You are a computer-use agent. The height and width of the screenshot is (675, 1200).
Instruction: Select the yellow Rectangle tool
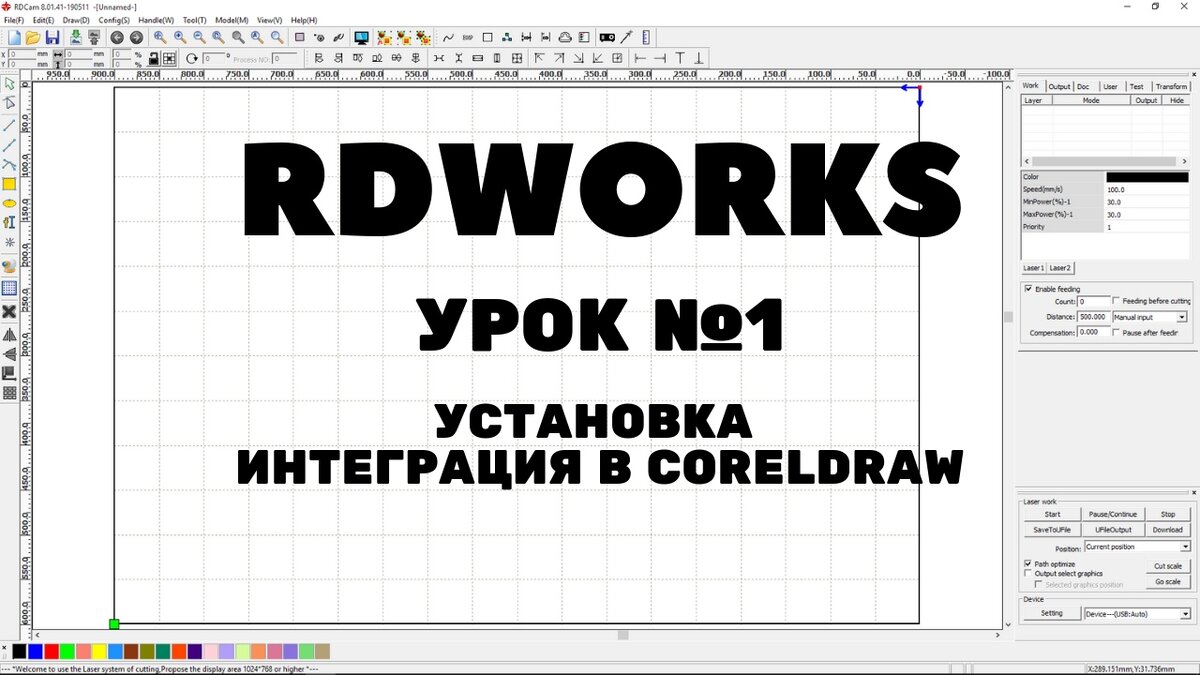(10, 184)
